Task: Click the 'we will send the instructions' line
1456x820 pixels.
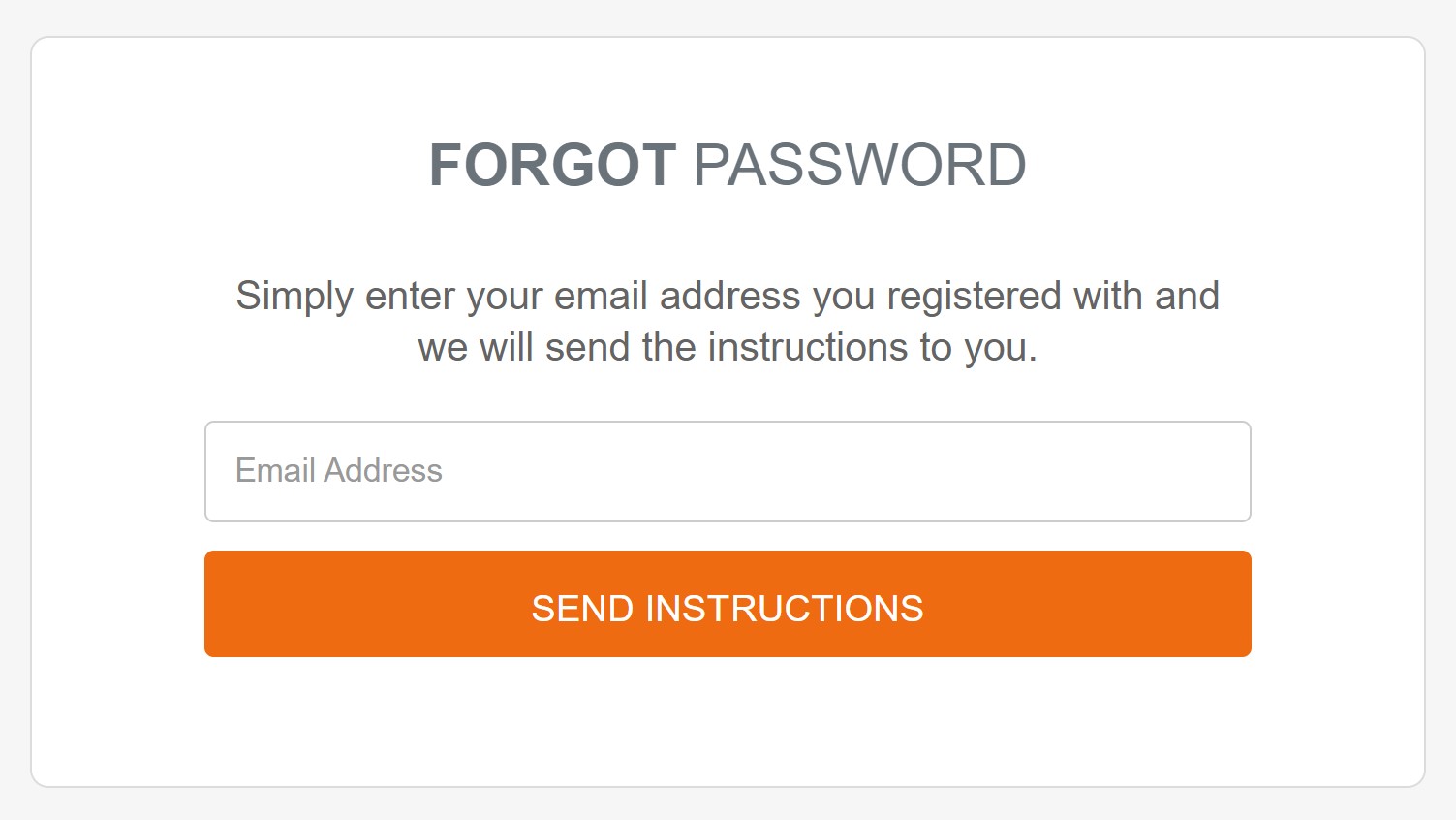Action: [x=727, y=347]
